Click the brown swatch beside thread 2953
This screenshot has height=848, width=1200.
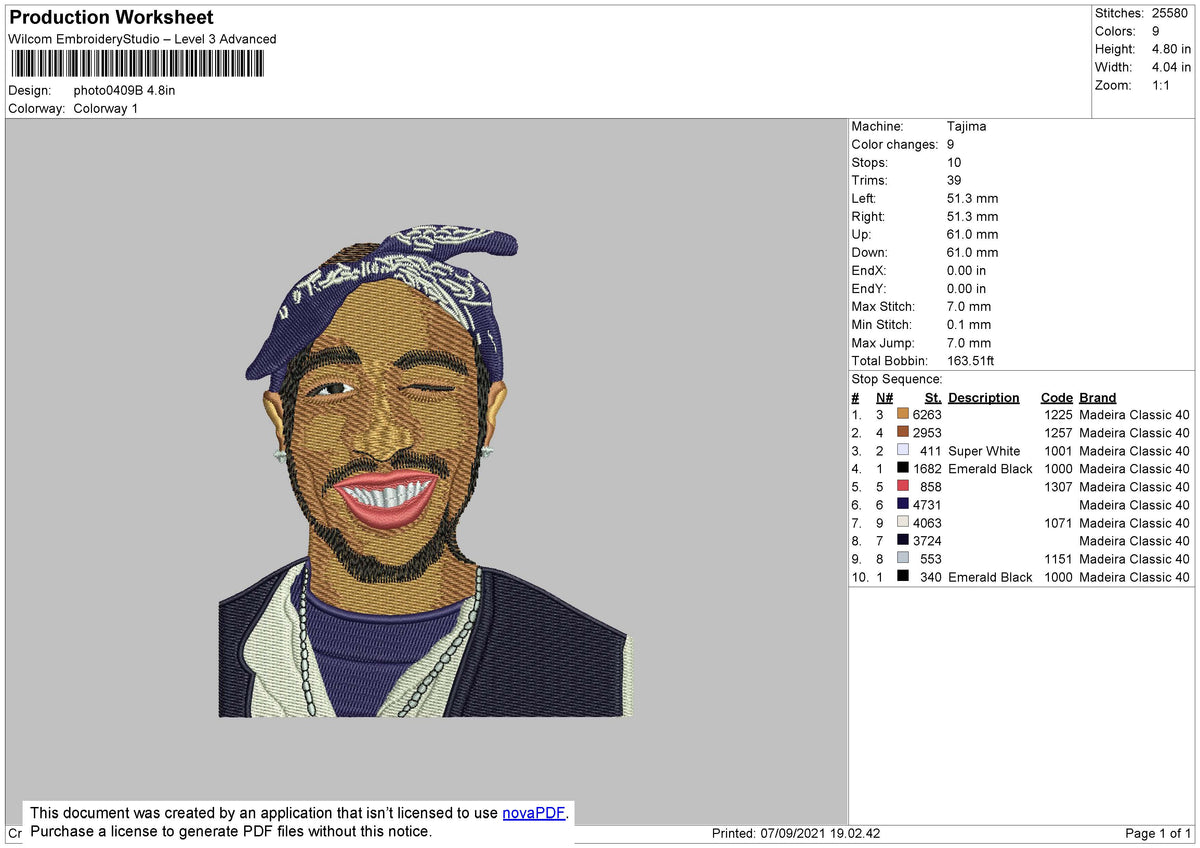[x=904, y=432]
